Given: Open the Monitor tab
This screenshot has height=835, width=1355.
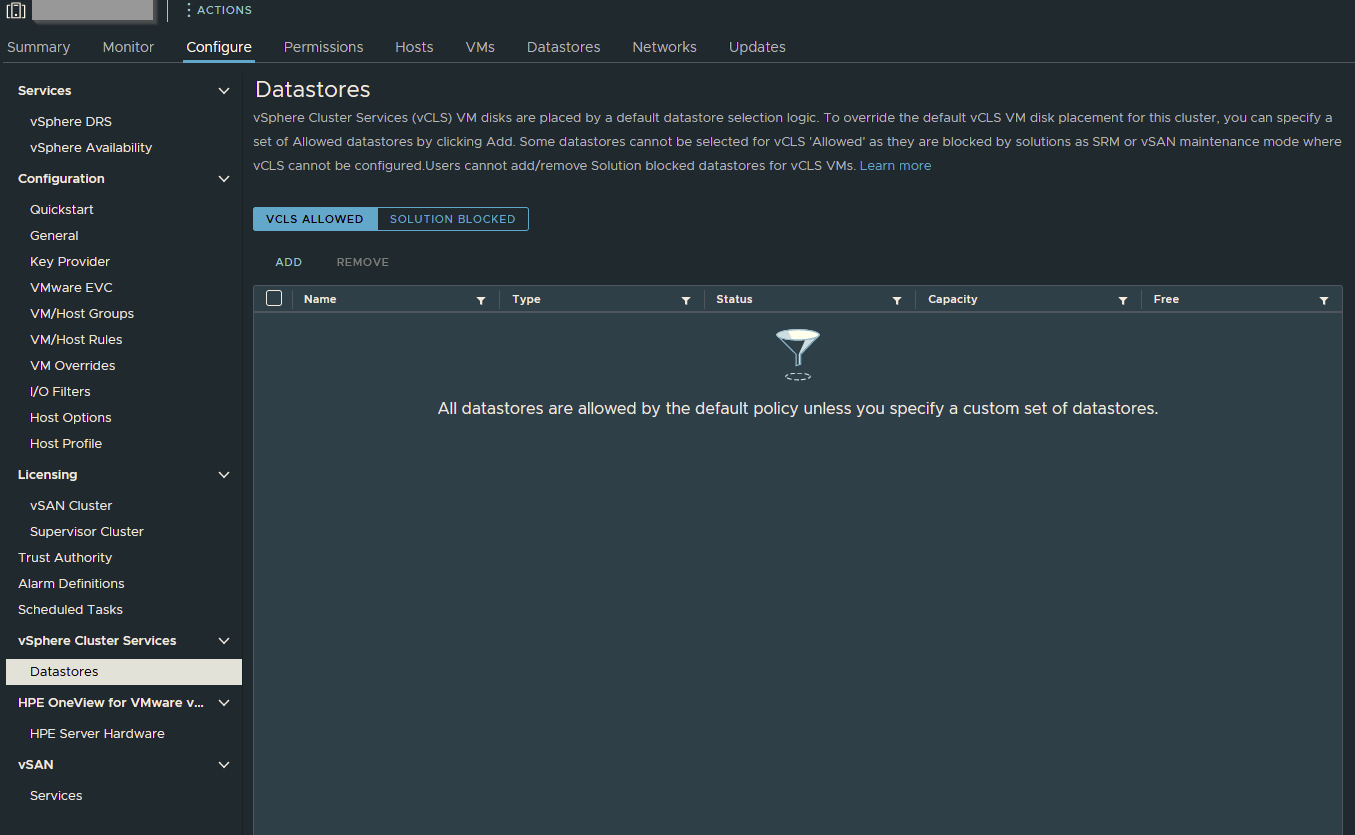Looking at the screenshot, I should click(128, 47).
